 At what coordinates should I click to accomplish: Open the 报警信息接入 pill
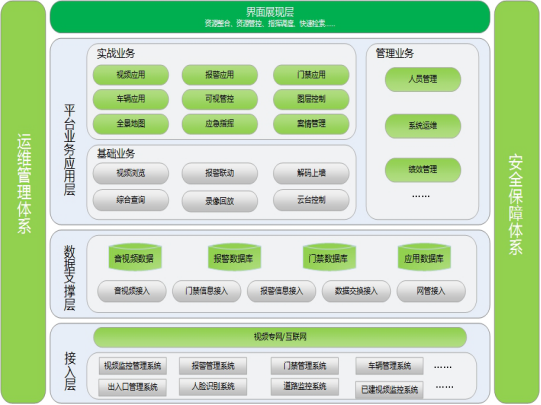pos(282,291)
